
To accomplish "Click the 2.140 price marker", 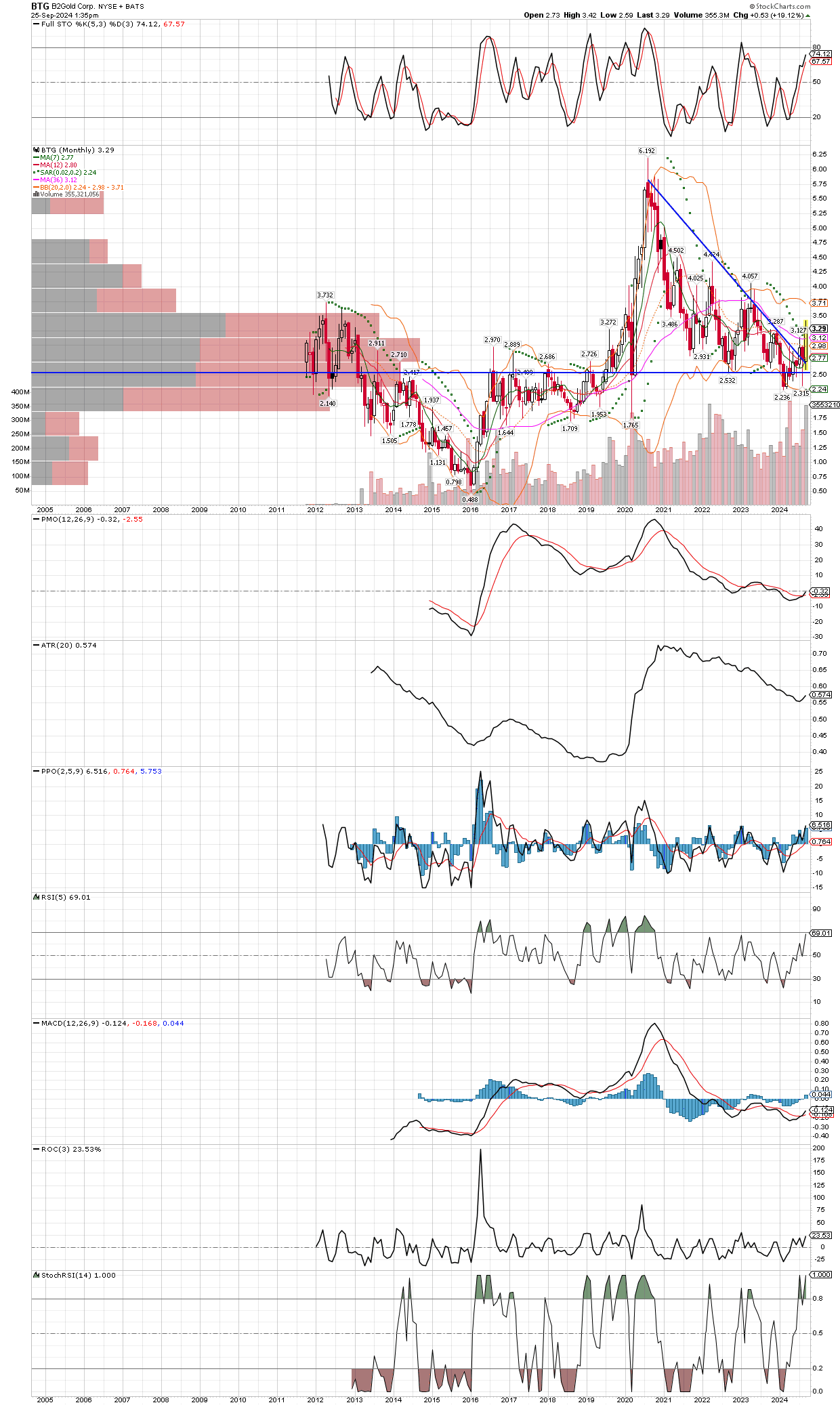I will click(328, 404).
